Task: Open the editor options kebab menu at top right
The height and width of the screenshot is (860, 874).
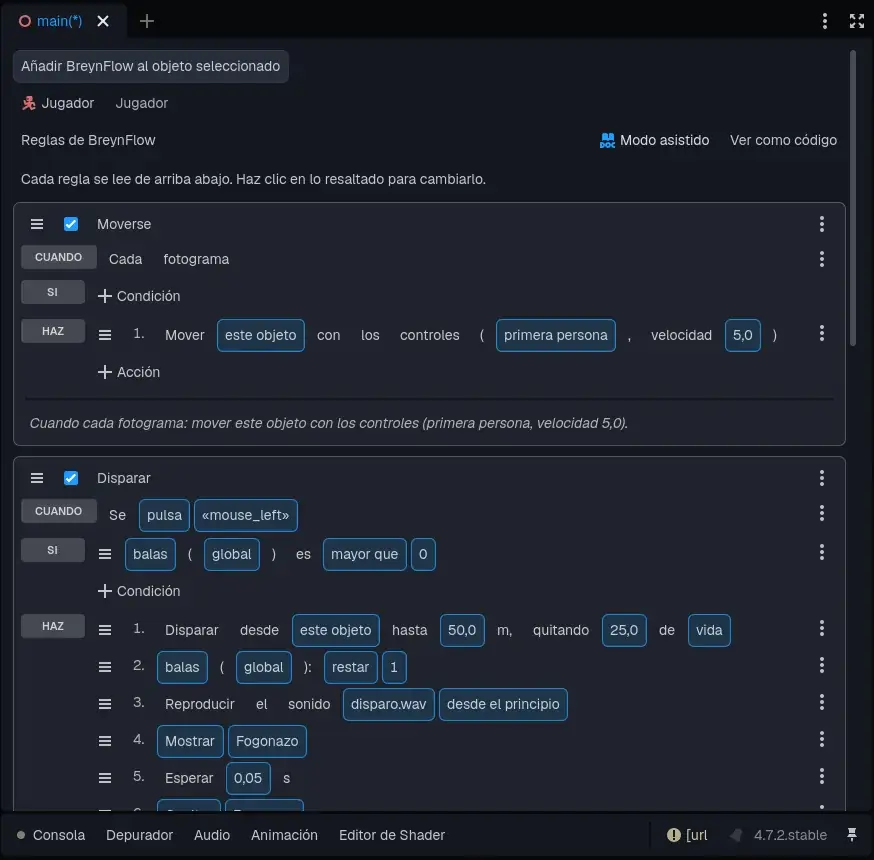Action: click(824, 21)
